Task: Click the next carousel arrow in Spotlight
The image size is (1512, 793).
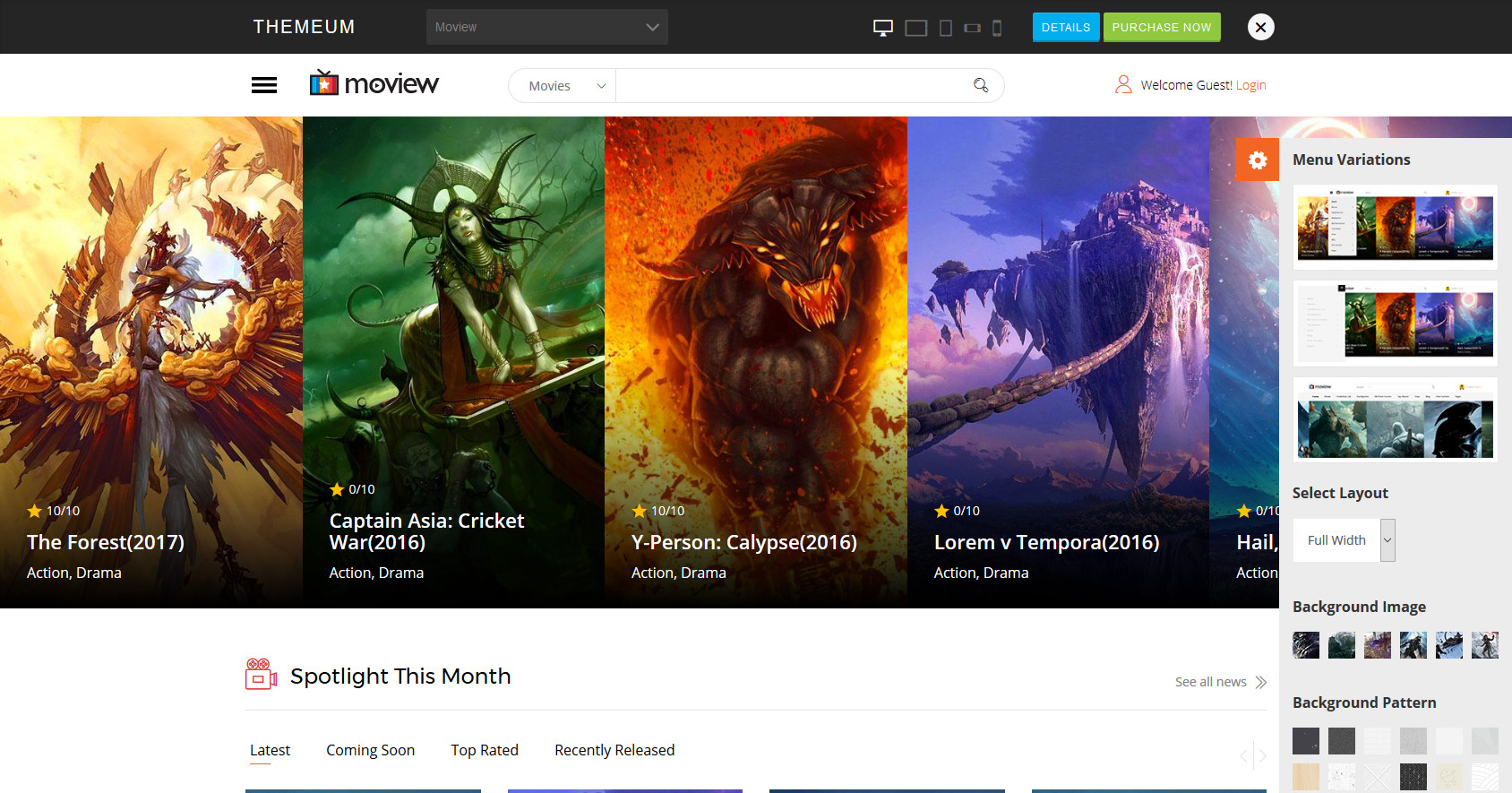Action: 1262,755
